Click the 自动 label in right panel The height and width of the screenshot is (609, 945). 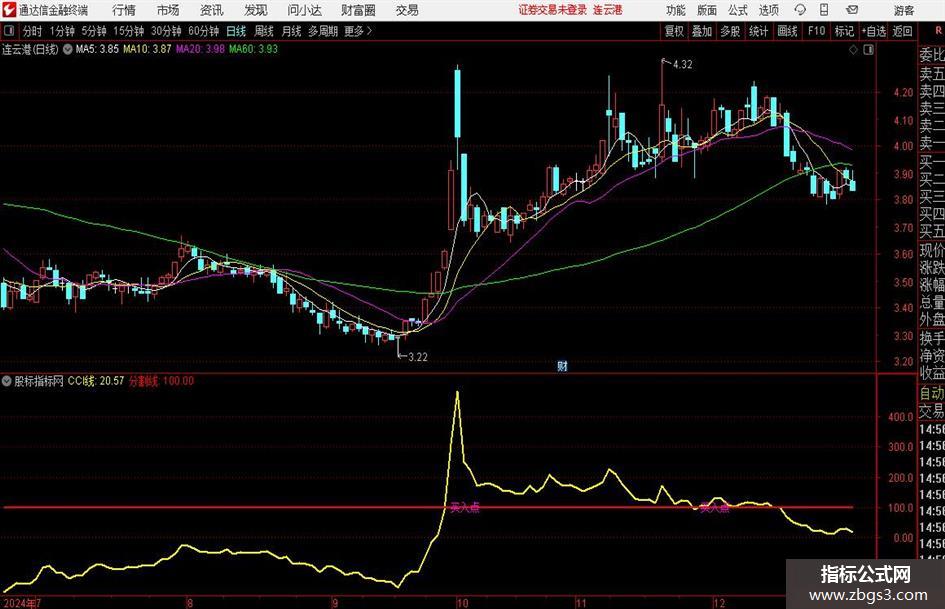pos(932,394)
